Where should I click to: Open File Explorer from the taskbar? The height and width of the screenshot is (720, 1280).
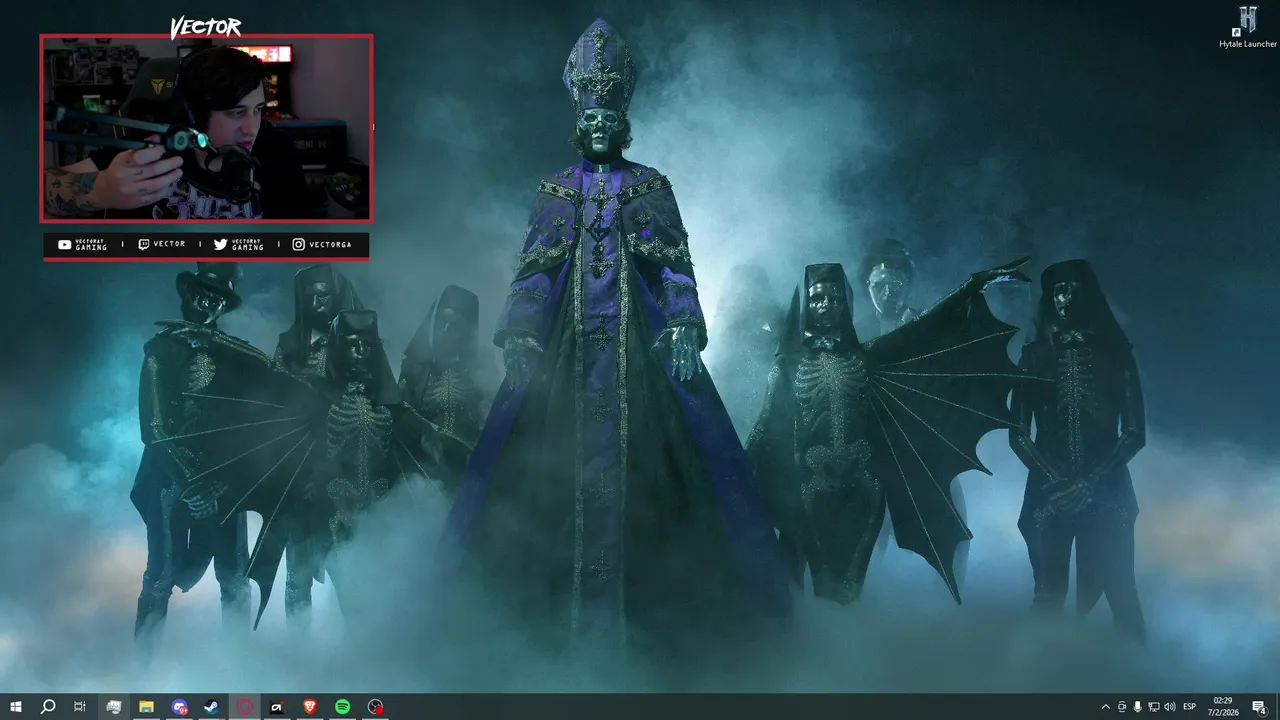click(x=146, y=707)
